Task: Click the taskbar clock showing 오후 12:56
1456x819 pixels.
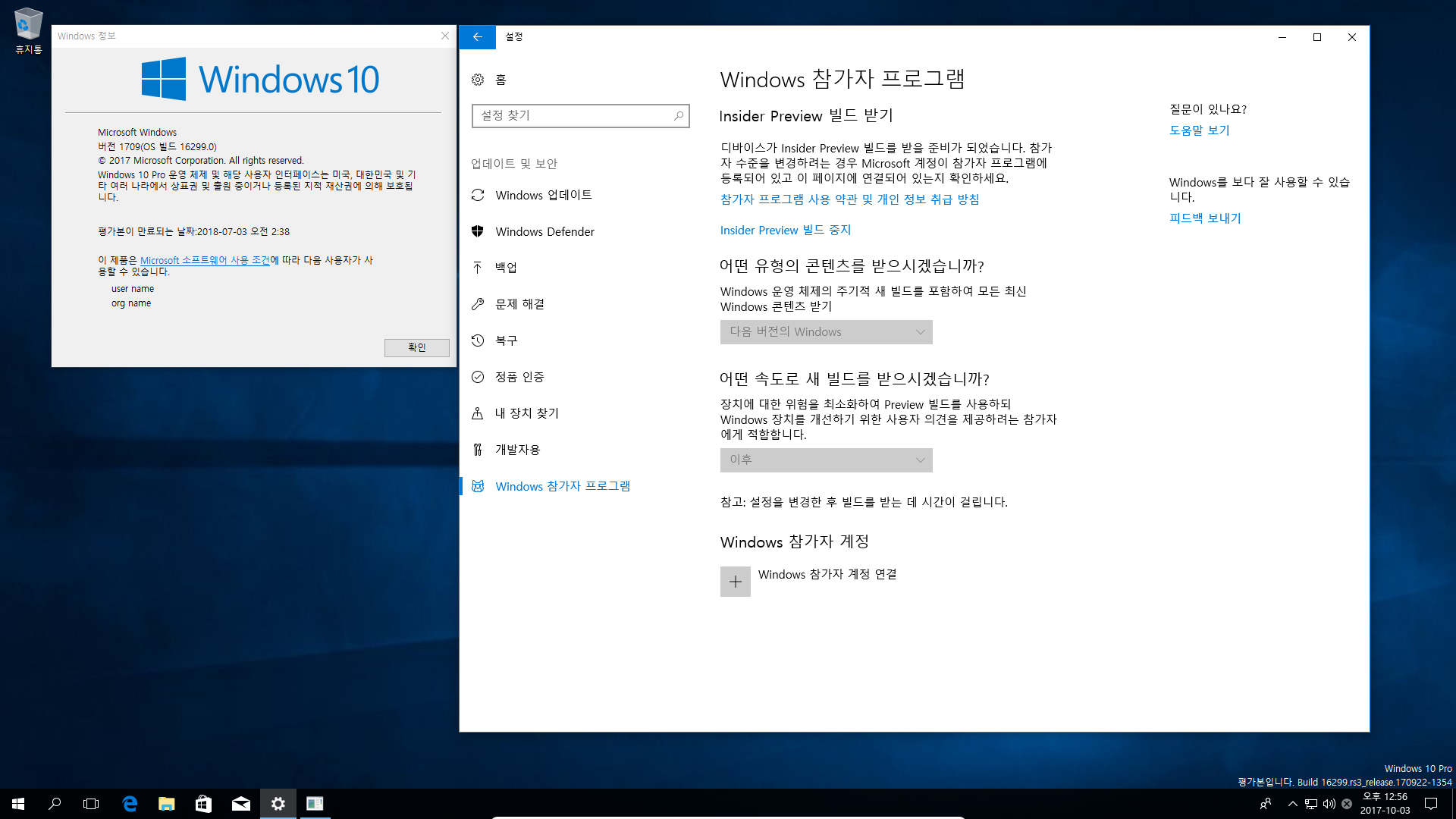Action: (x=1385, y=804)
